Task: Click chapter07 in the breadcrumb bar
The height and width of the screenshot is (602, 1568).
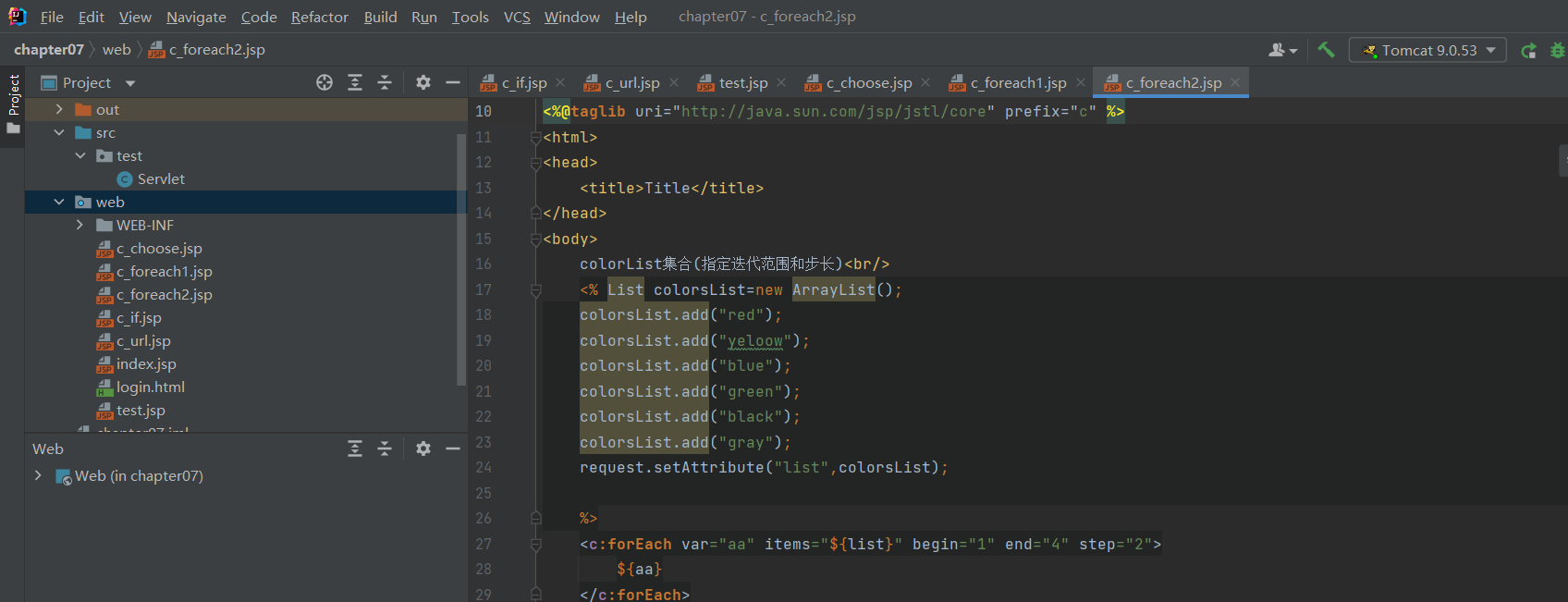Action: coord(49,50)
